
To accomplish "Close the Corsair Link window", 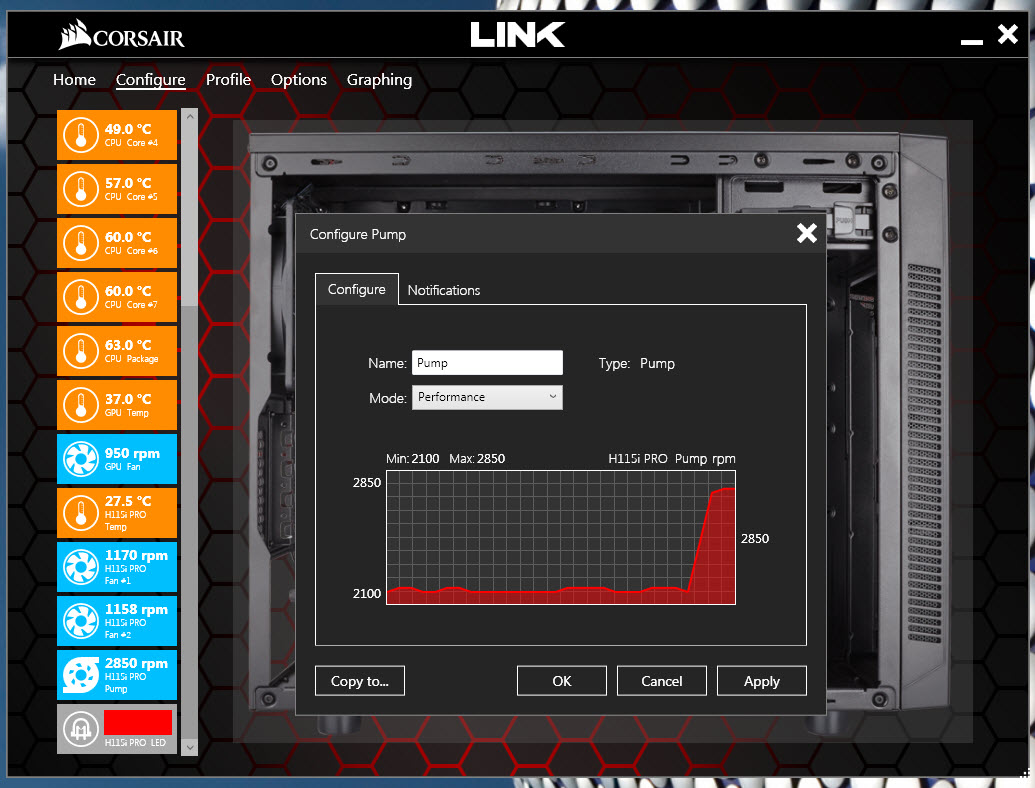I will coord(1008,34).
